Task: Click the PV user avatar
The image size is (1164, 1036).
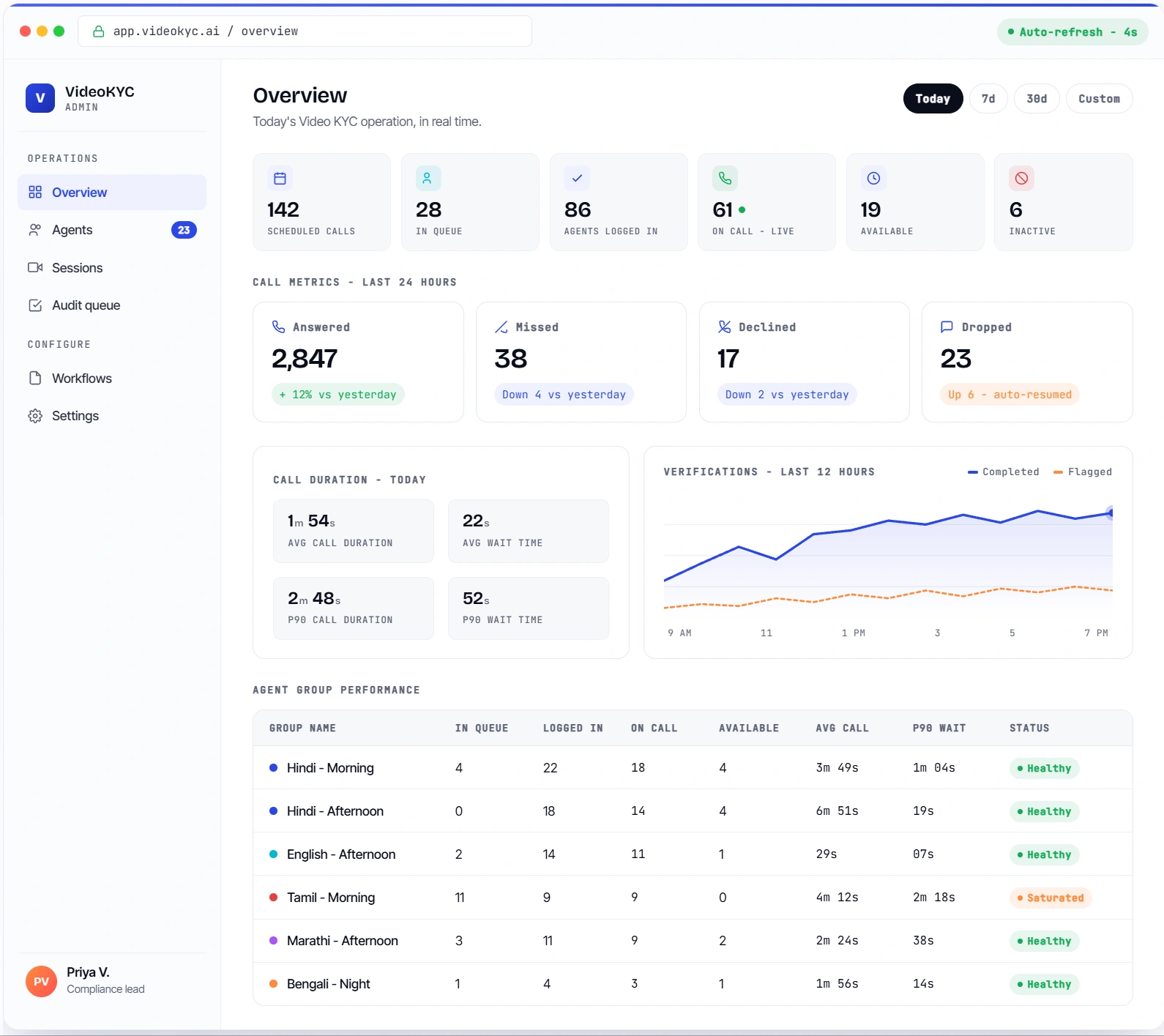Action: [x=41, y=981]
